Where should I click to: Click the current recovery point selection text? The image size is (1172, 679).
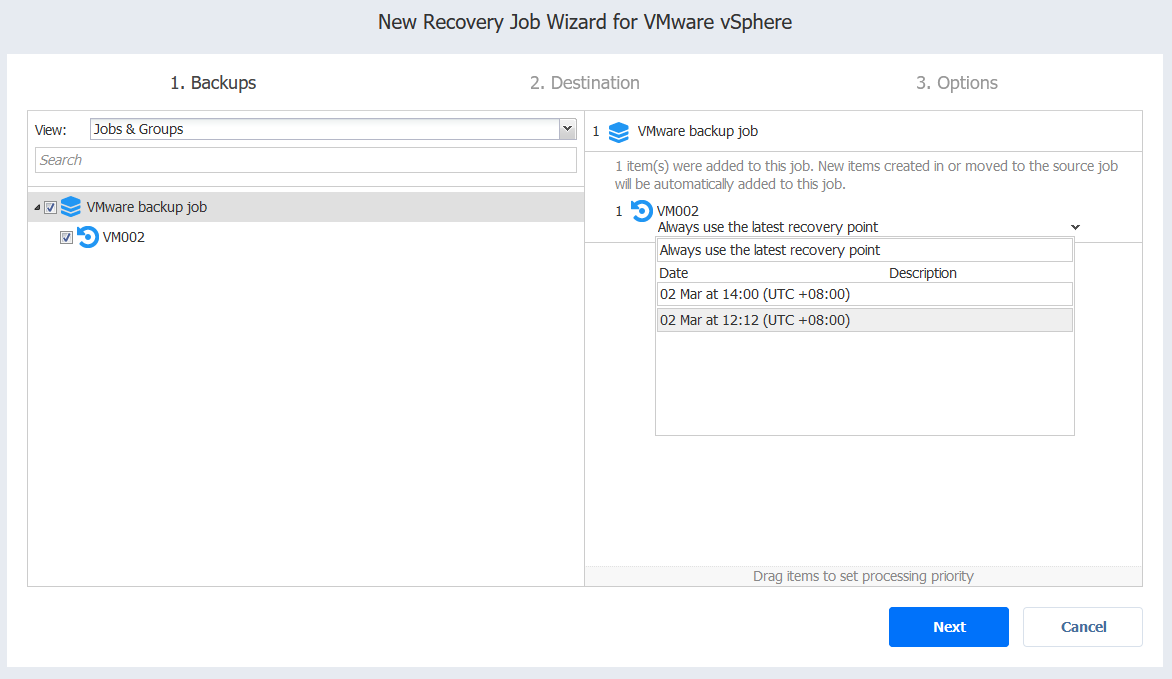pos(768,227)
